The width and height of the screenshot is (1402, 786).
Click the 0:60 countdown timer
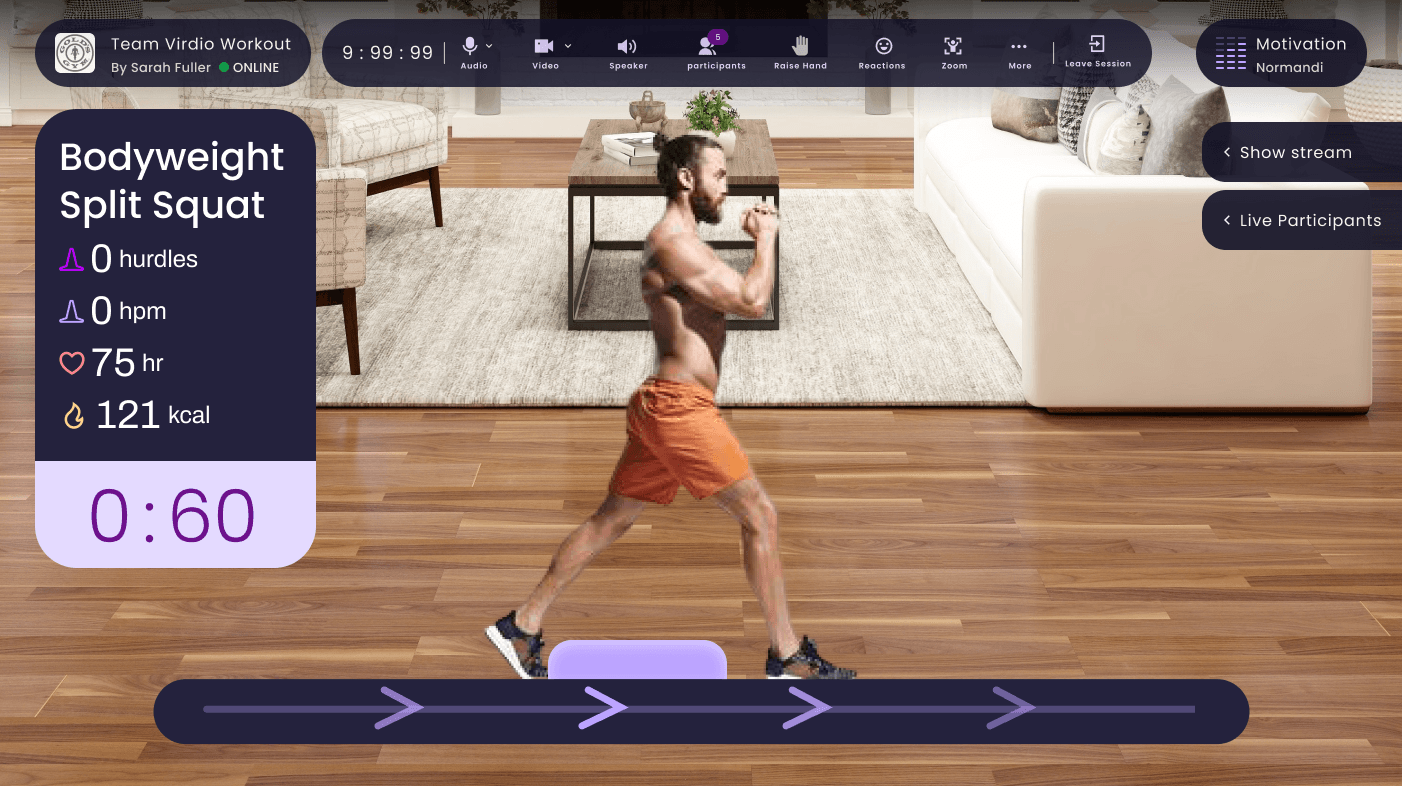coord(175,514)
